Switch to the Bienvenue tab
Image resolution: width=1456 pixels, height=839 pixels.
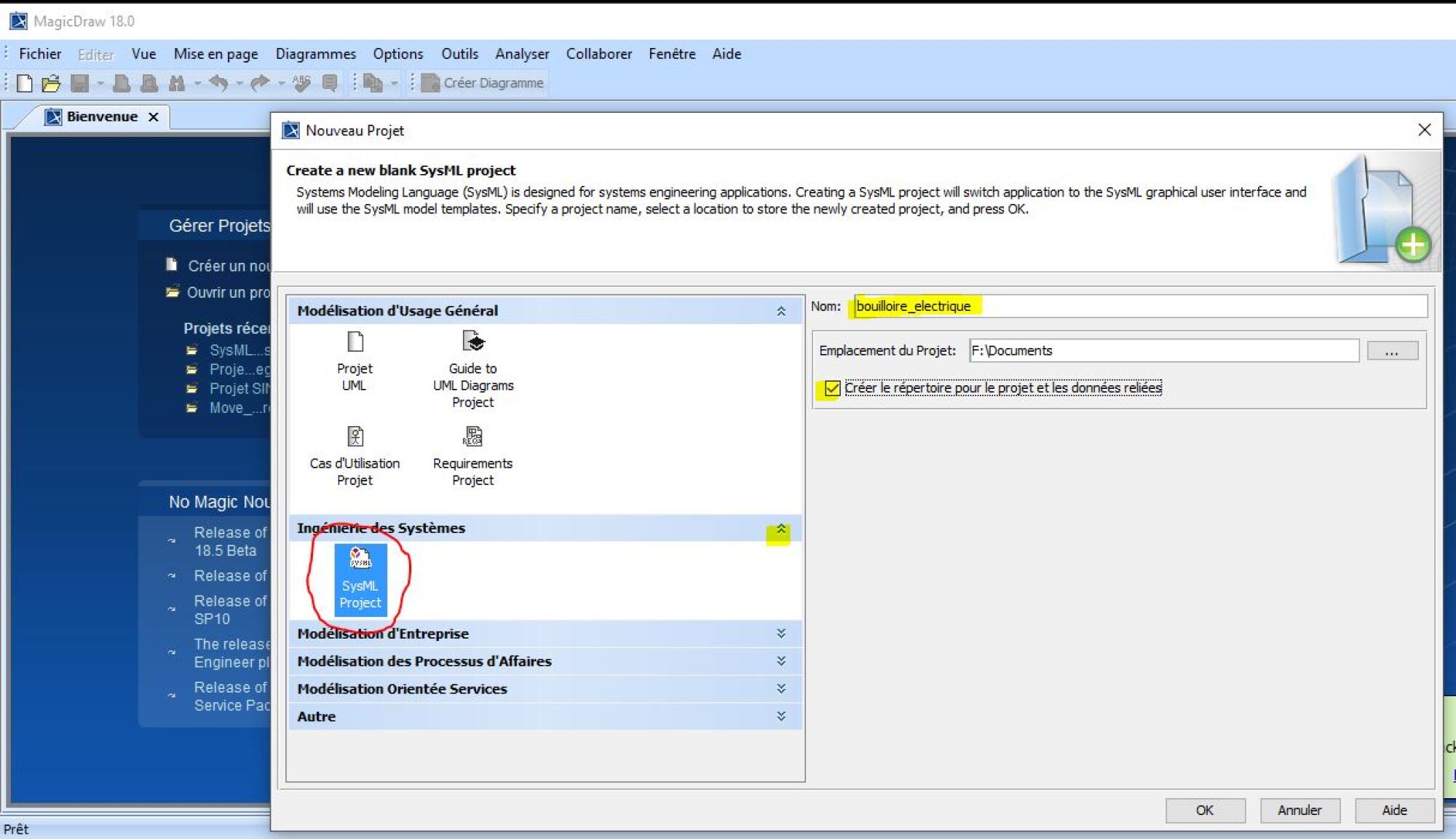point(101,117)
